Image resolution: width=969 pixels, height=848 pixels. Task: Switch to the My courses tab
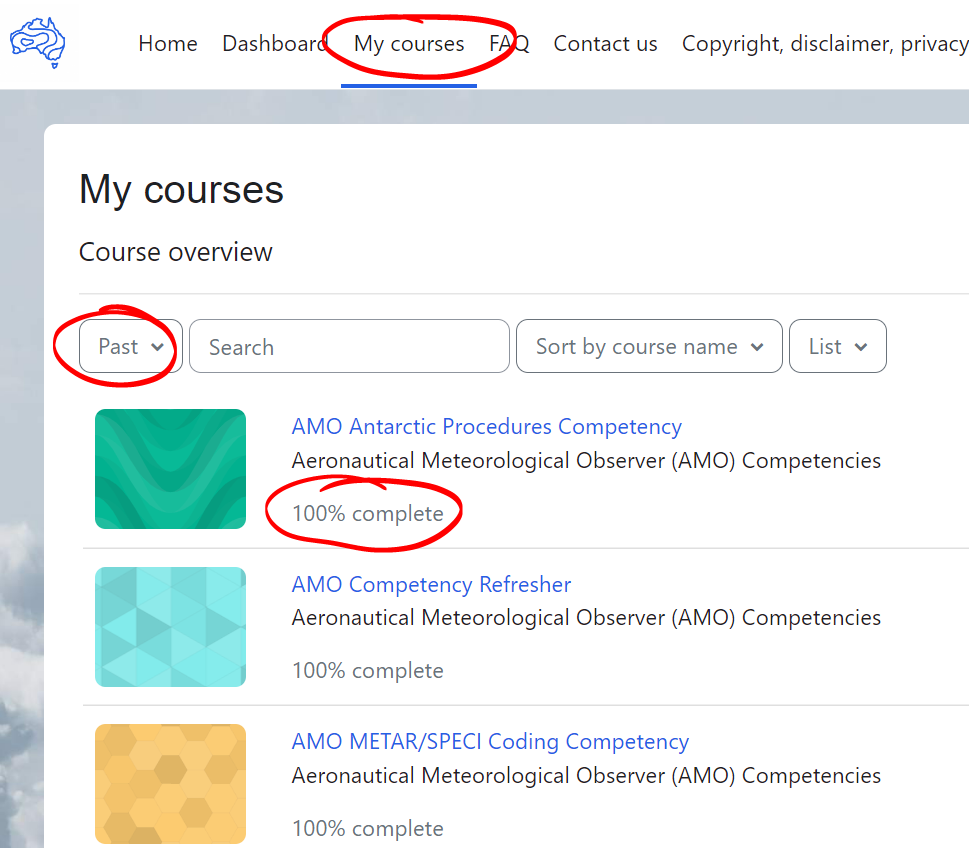click(408, 43)
